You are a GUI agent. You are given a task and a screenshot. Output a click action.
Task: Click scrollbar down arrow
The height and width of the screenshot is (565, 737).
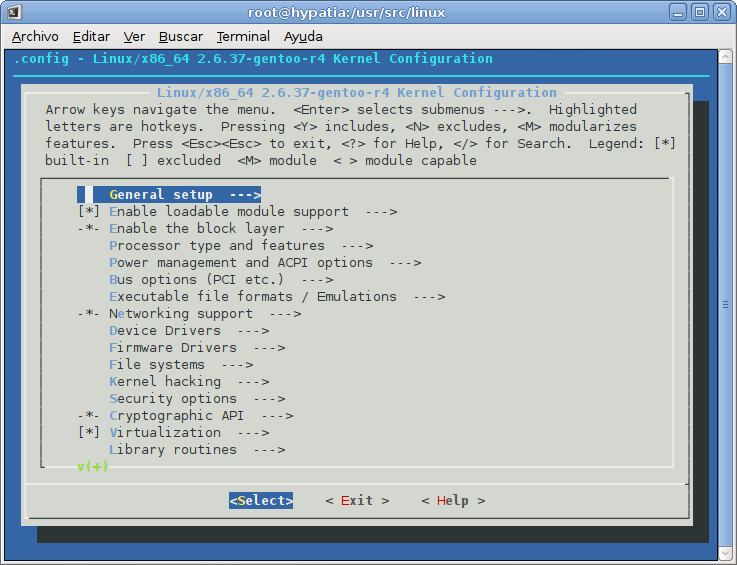click(725, 552)
